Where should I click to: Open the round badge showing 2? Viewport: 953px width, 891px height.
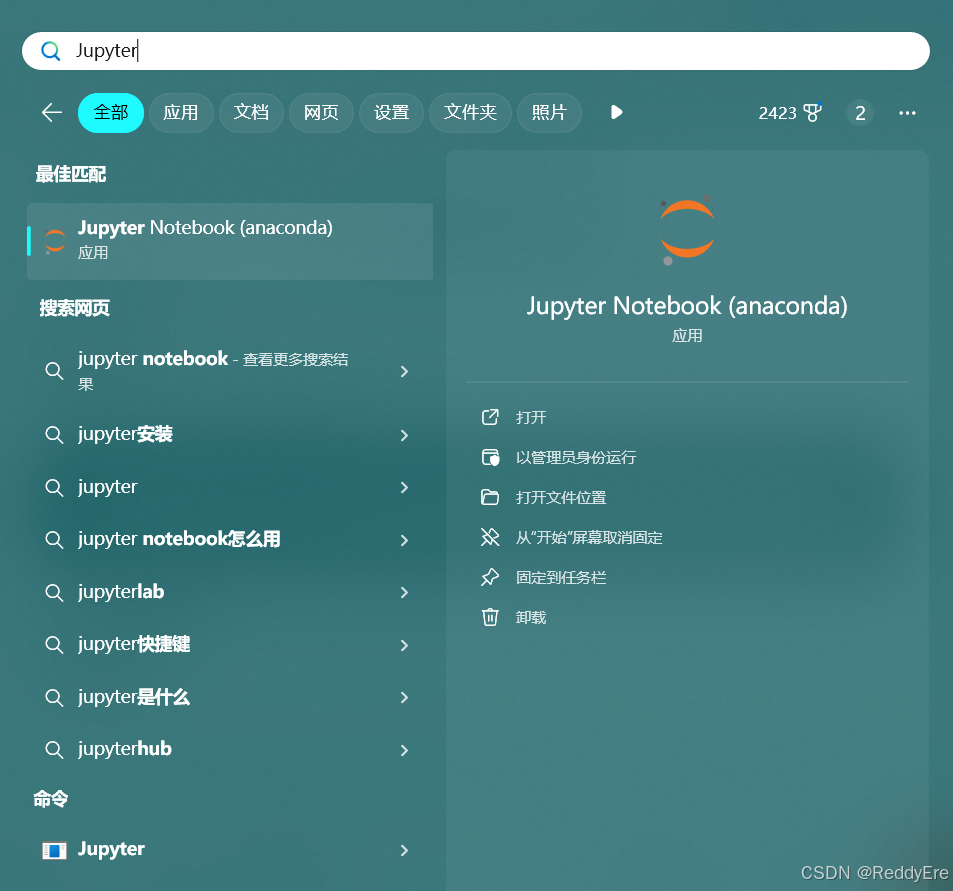click(860, 113)
